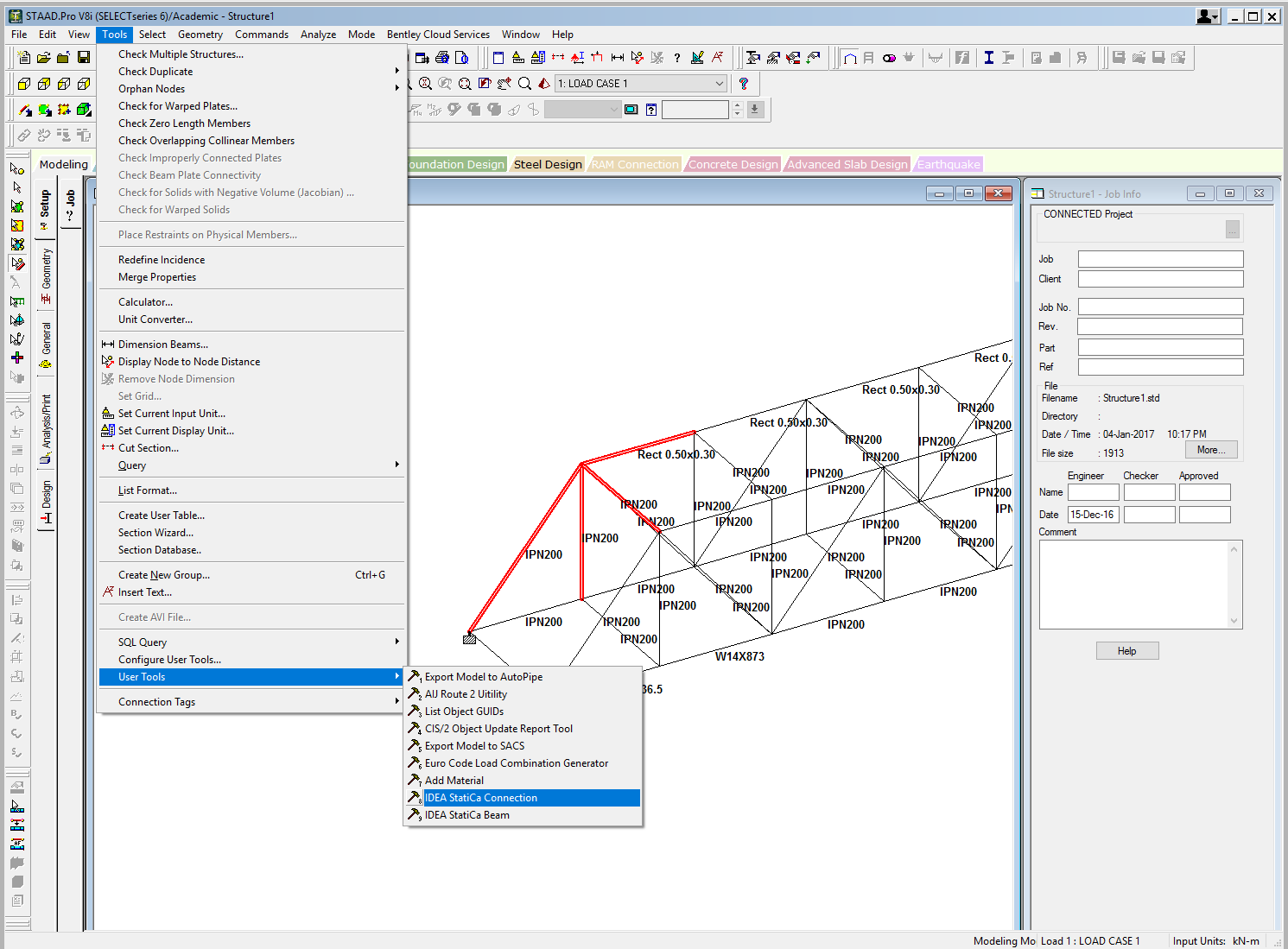Switch to the Steel Design tab
The width and height of the screenshot is (1288, 949).
(x=548, y=164)
